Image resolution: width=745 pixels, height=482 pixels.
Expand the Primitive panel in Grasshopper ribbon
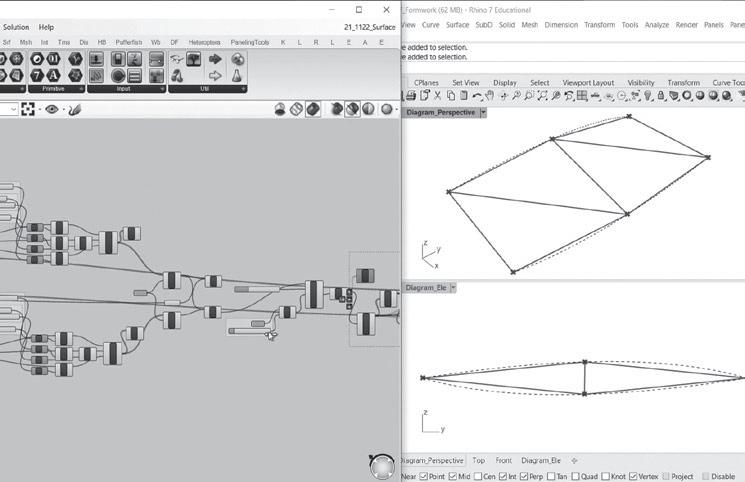coord(81,89)
